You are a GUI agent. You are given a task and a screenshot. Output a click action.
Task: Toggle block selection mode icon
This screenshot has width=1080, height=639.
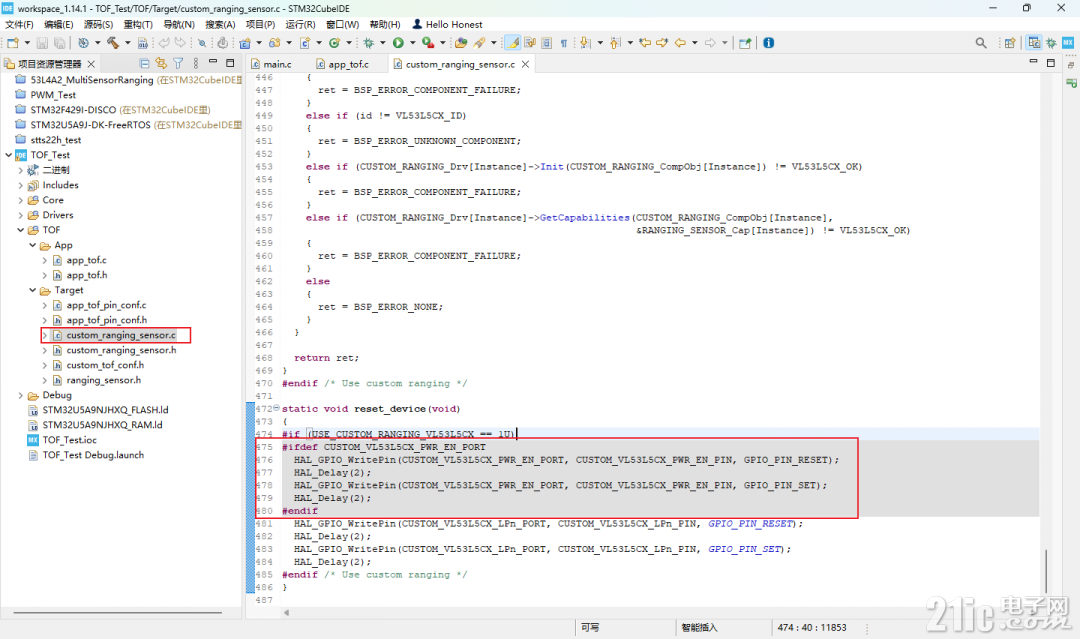tap(547, 43)
